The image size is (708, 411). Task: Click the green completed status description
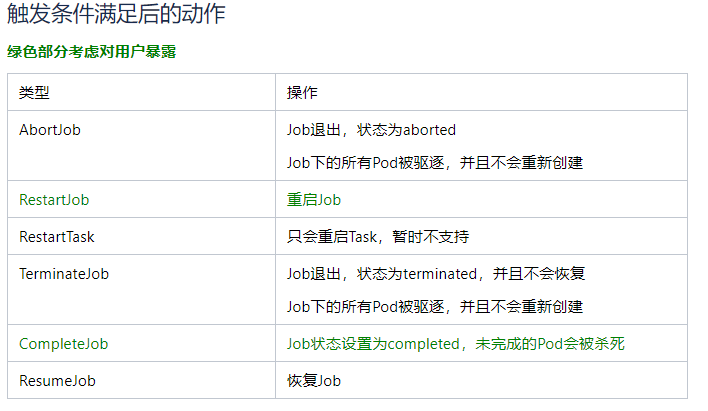pyautogui.click(x=456, y=344)
